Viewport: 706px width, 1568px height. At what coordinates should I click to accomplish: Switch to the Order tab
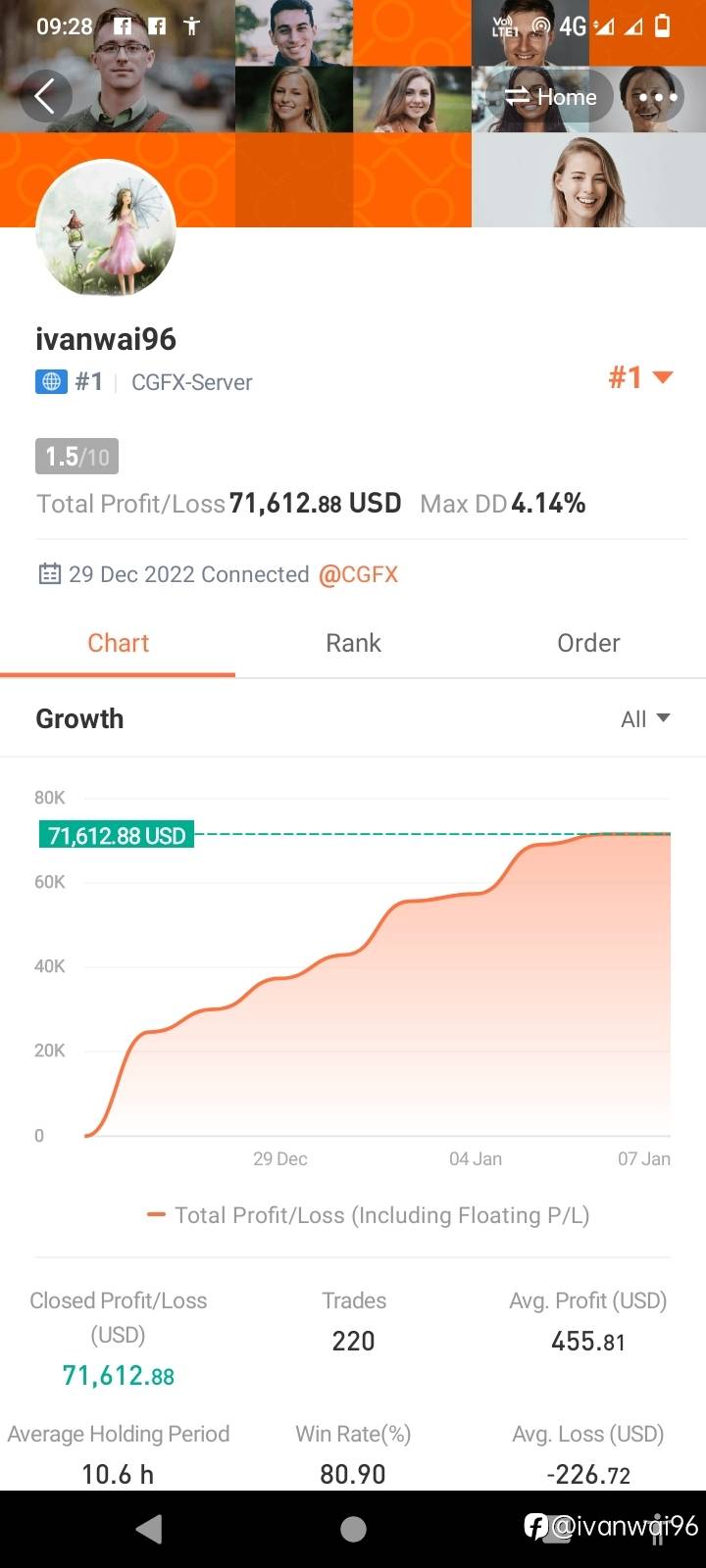tap(588, 643)
